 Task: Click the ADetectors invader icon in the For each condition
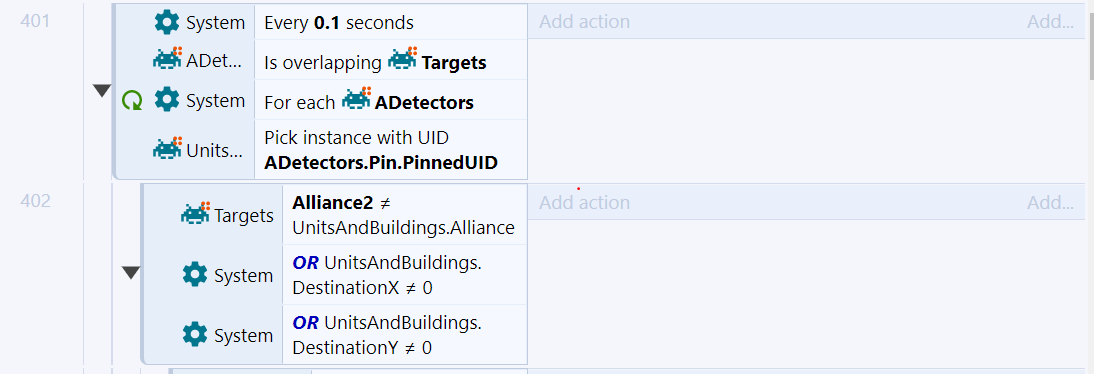[357, 100]
